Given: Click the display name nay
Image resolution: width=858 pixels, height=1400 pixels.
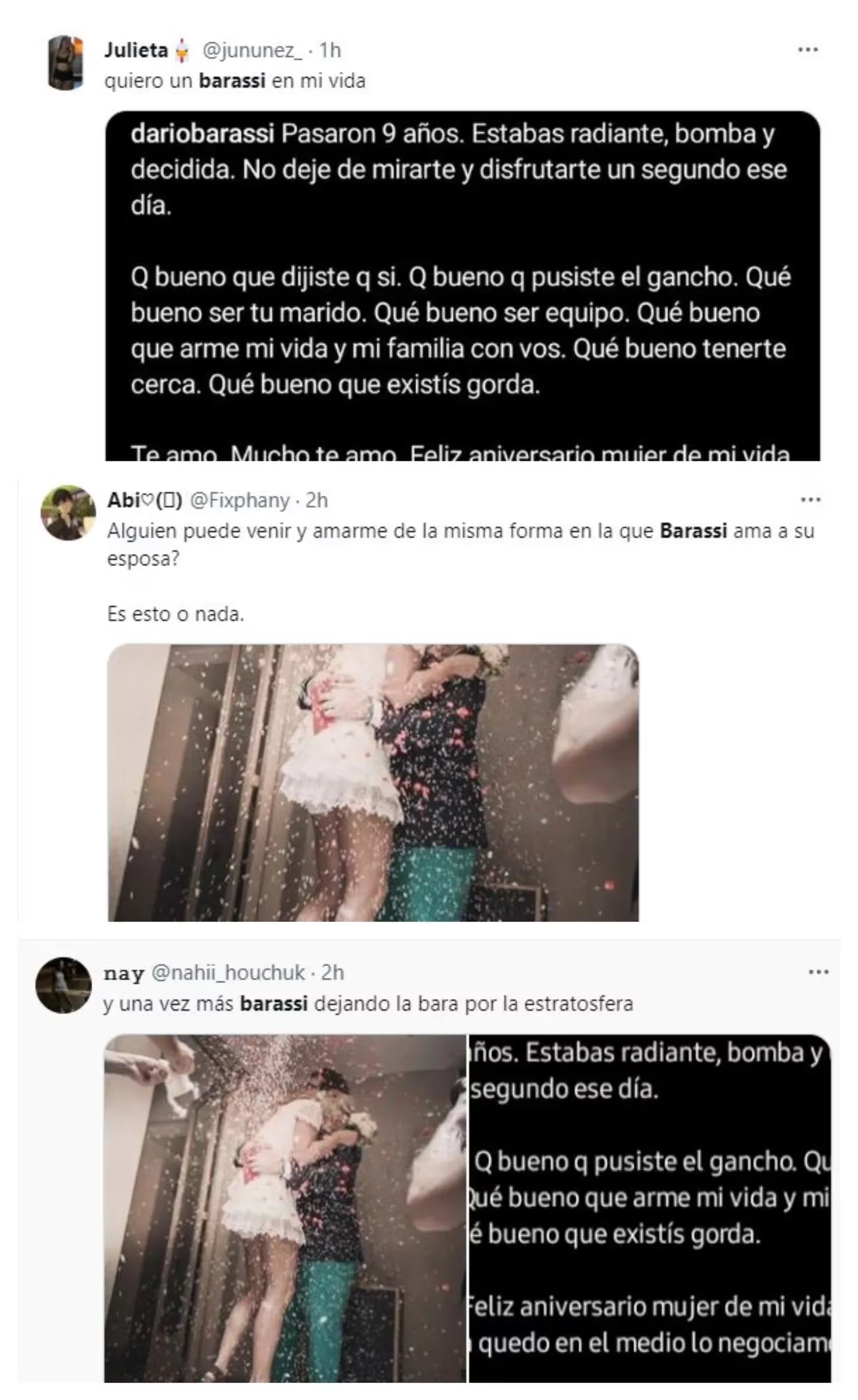Looking at the screenshot, I should (x=124, y=974).
